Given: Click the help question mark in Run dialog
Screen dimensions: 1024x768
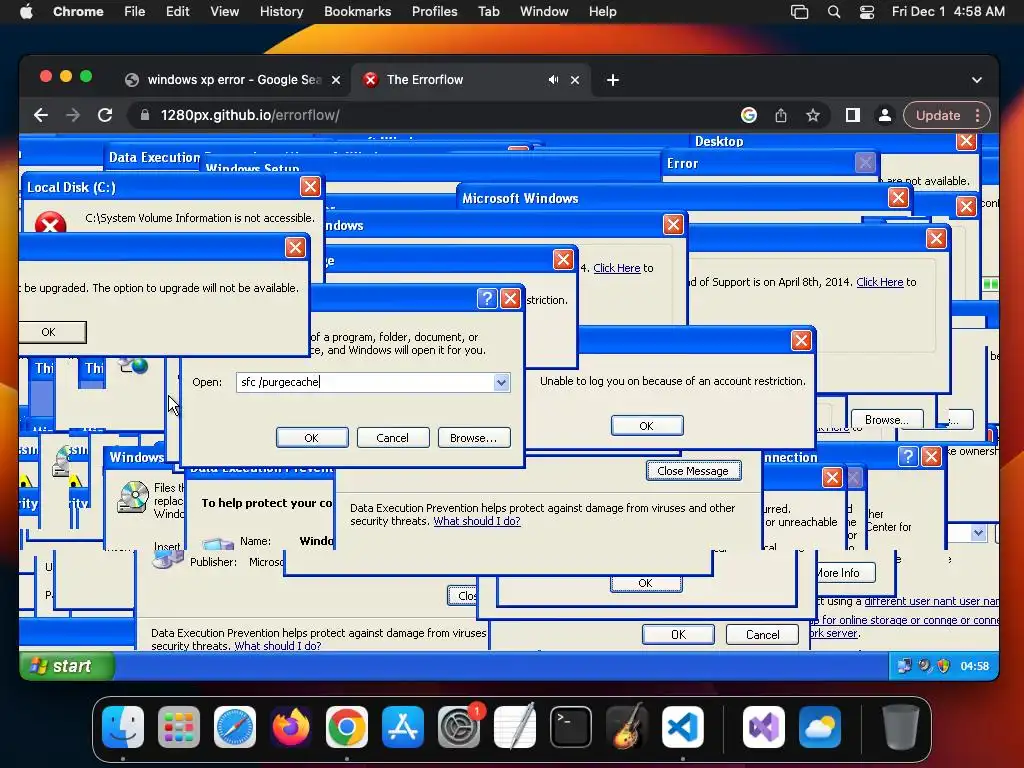Looking at the screenshot, I should tap(487, 298).
